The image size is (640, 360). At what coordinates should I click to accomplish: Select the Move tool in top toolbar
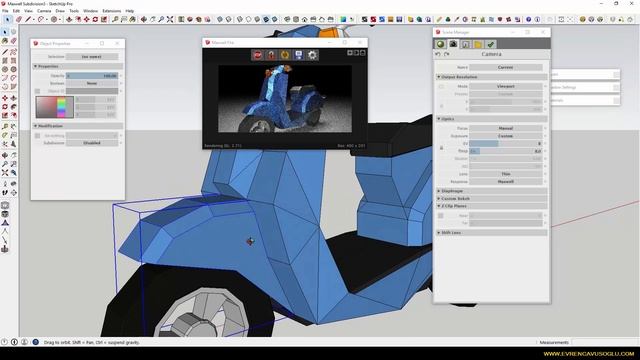point(87,19)
